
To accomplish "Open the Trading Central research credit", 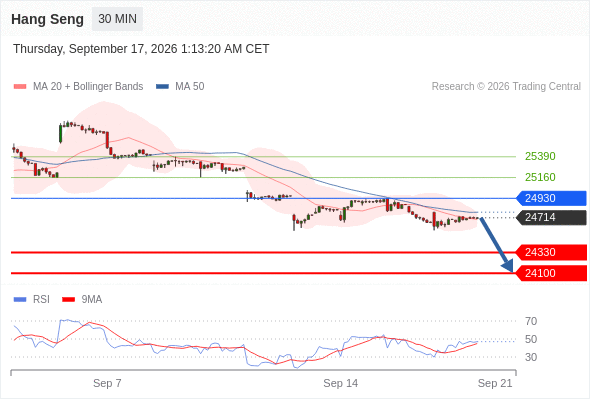I will coord(506,87).
